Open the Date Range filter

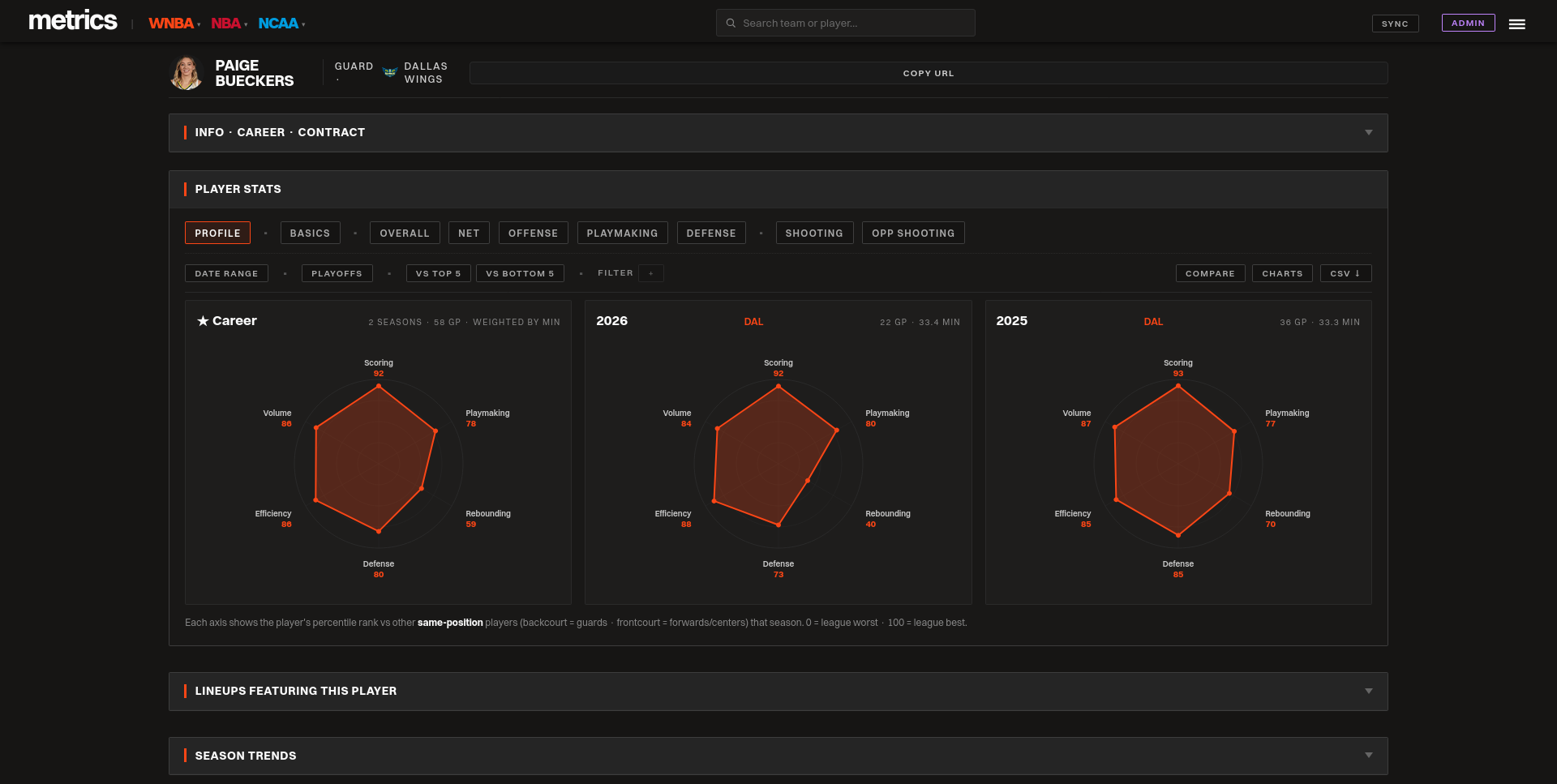coord(226,273)
